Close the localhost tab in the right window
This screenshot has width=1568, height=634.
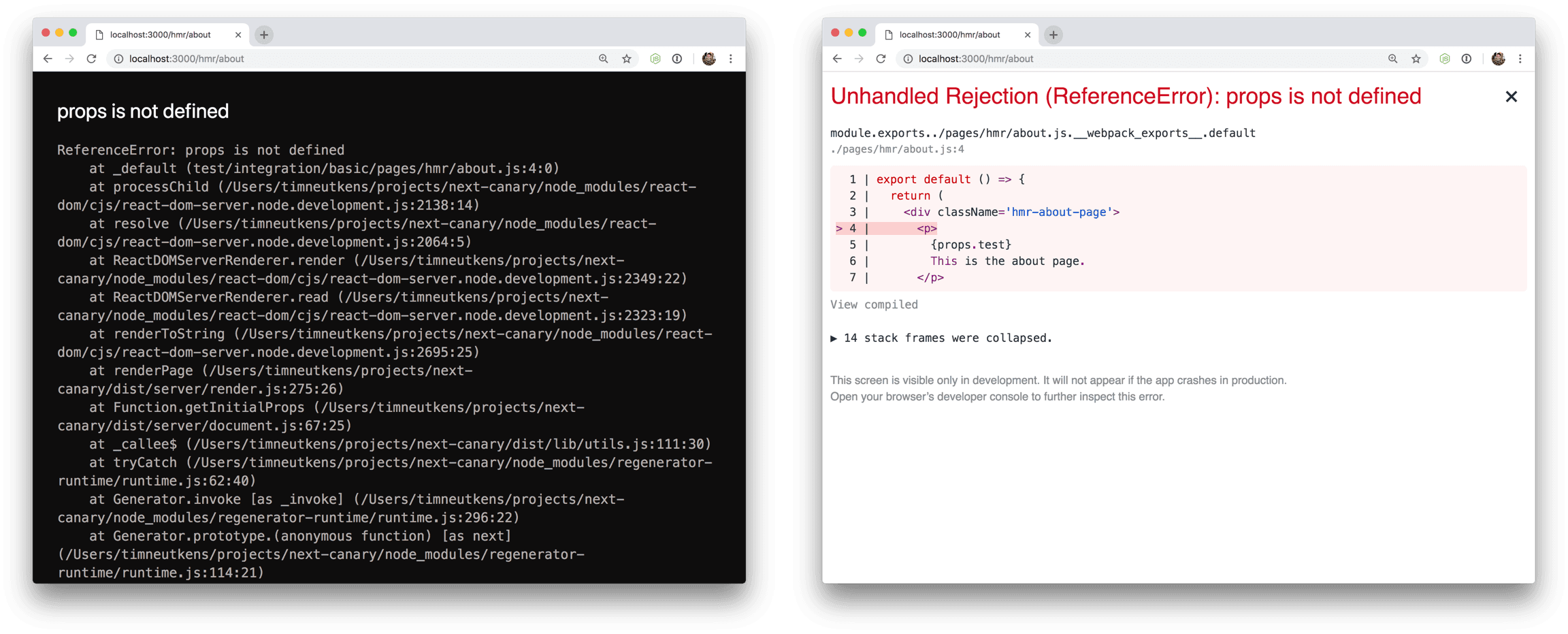coord(1028,34)
